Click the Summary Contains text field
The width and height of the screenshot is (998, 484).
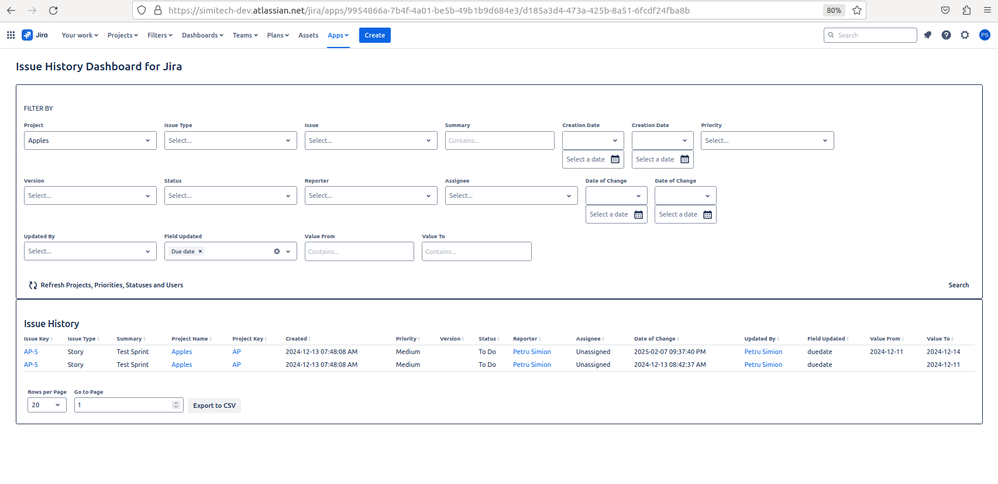coord(500,141)
